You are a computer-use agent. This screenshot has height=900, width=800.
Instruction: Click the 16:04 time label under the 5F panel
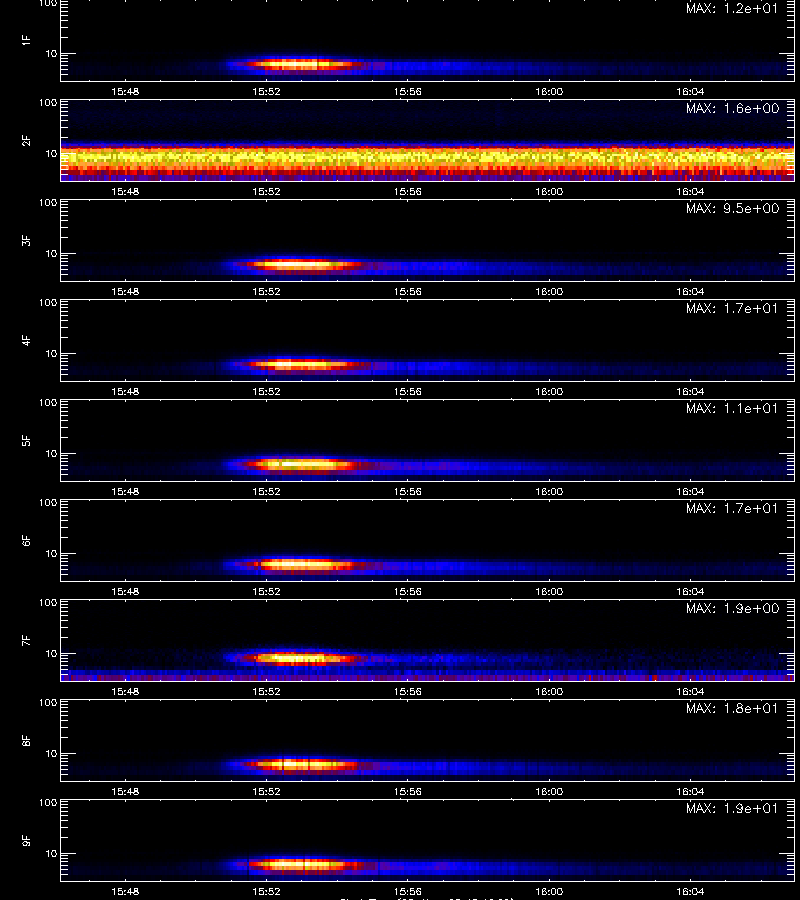690,491
